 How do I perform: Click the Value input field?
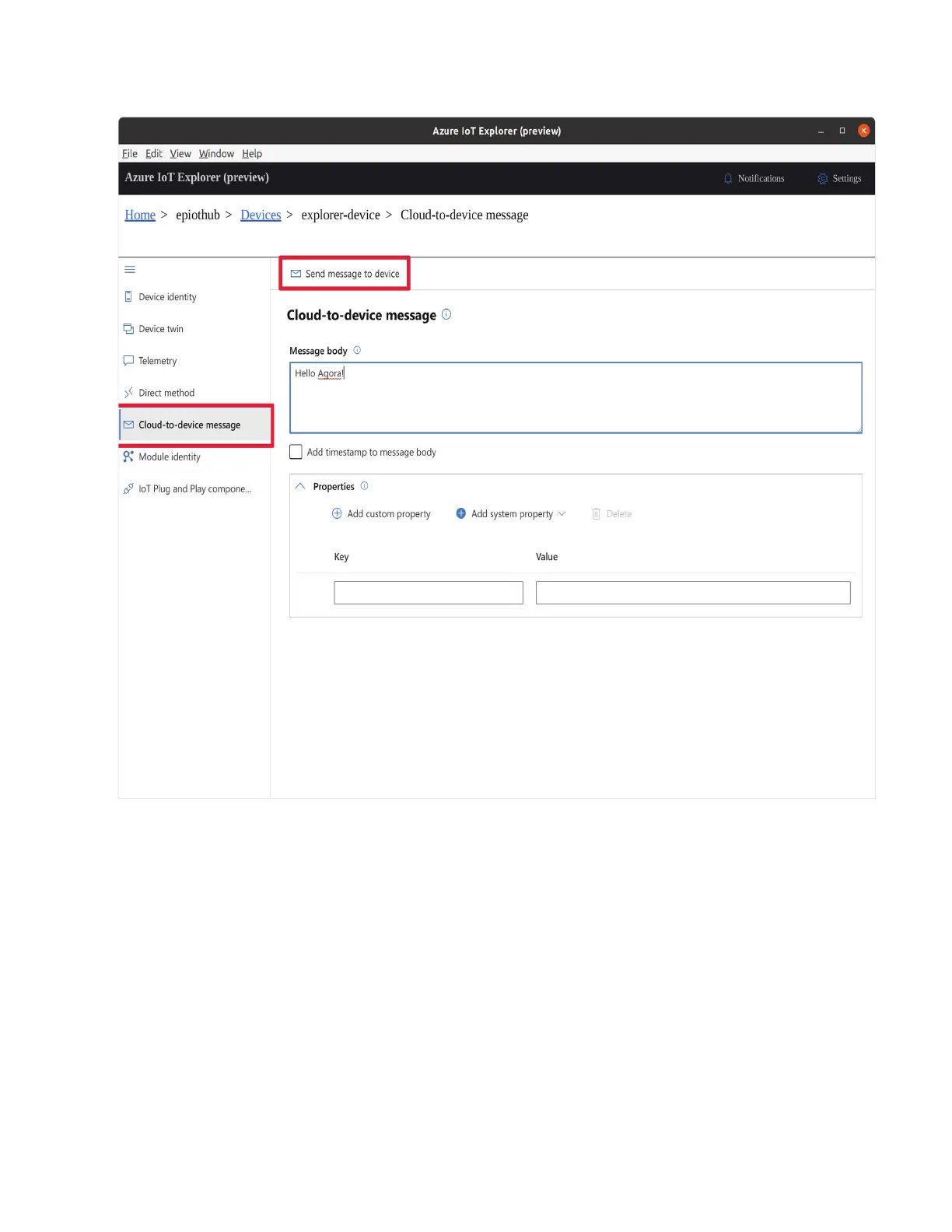[x=693, y=593]
